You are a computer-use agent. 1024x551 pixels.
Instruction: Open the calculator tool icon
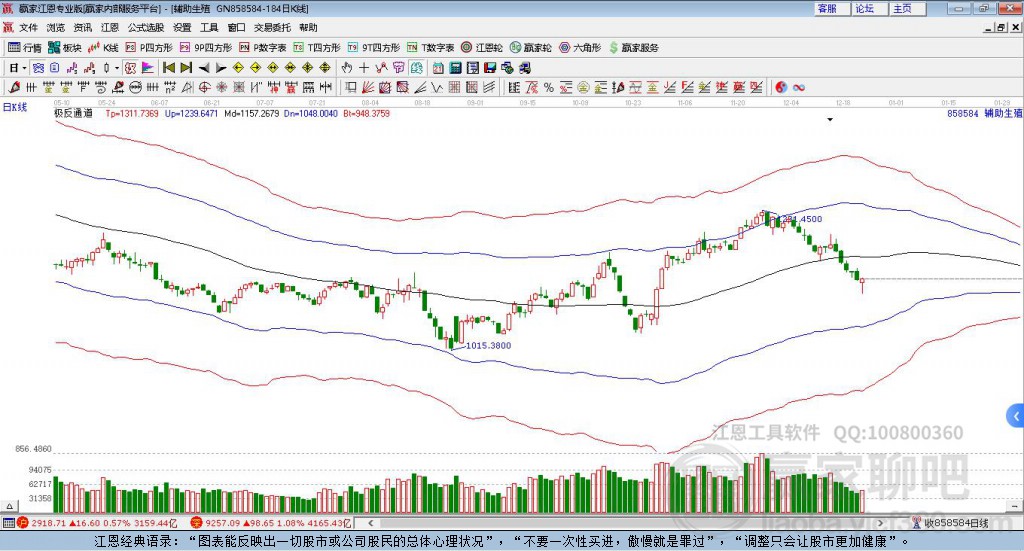click(x=455, y=68)
